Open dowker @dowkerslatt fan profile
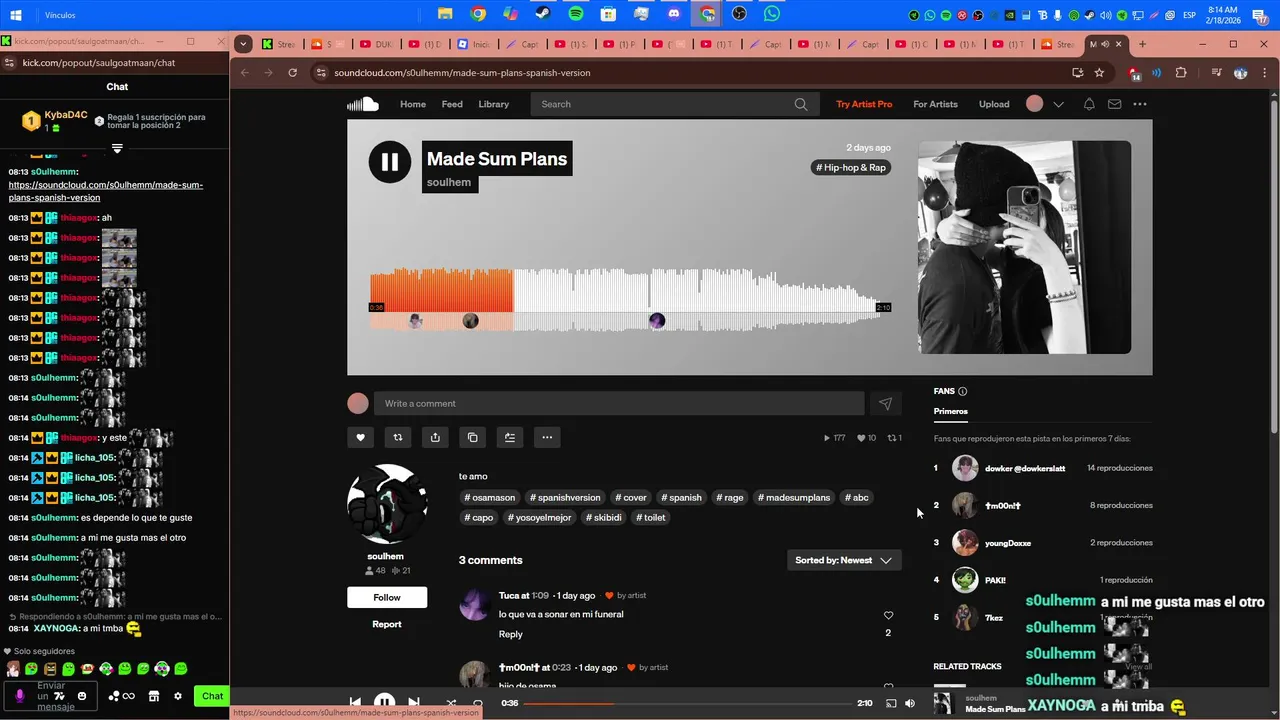Screen dimensions: 1280x720 [x=1025, y=468]
